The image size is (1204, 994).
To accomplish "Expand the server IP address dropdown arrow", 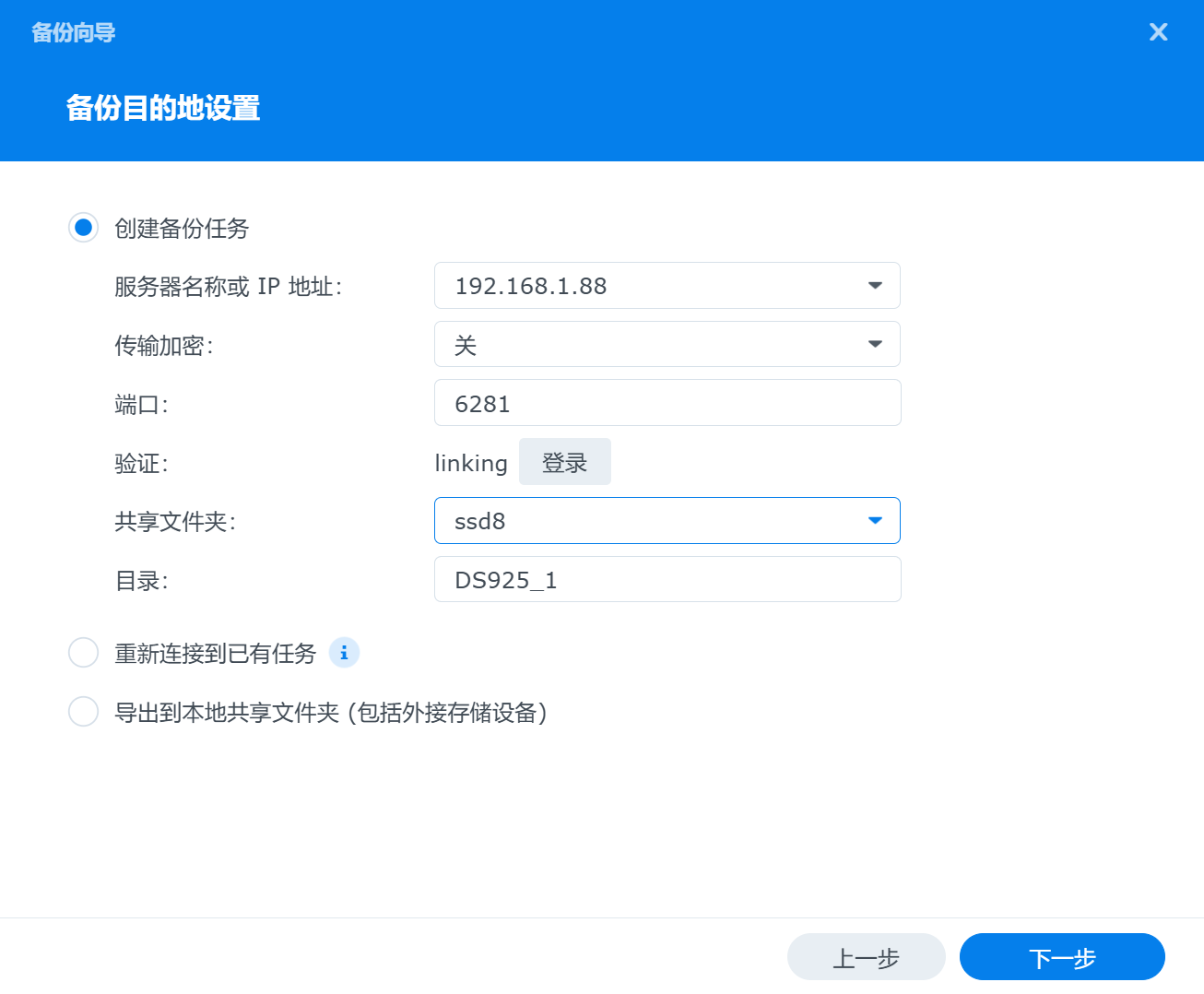I will [x=875, y=286].
